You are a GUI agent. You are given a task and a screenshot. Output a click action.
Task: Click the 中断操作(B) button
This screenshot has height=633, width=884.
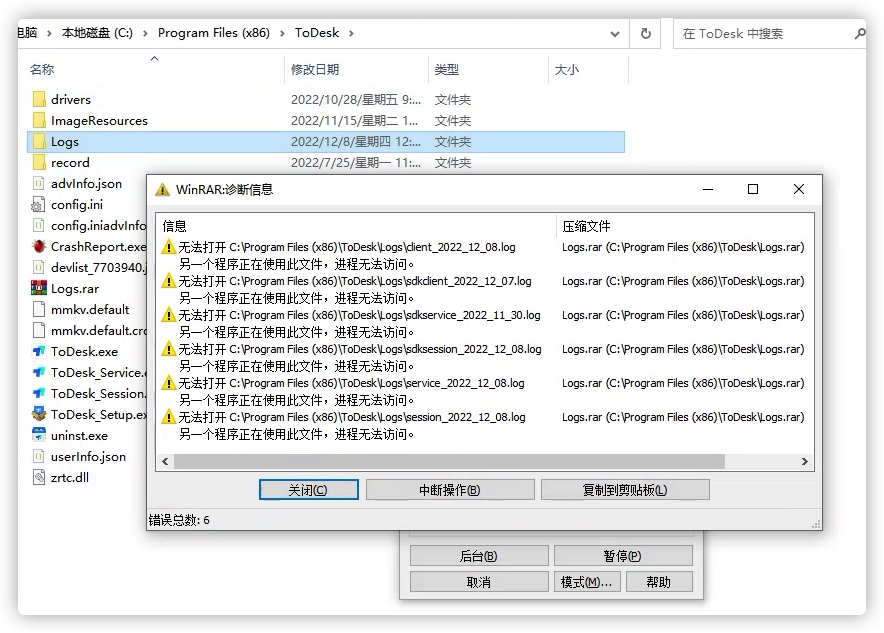click(x=449, y=490)
